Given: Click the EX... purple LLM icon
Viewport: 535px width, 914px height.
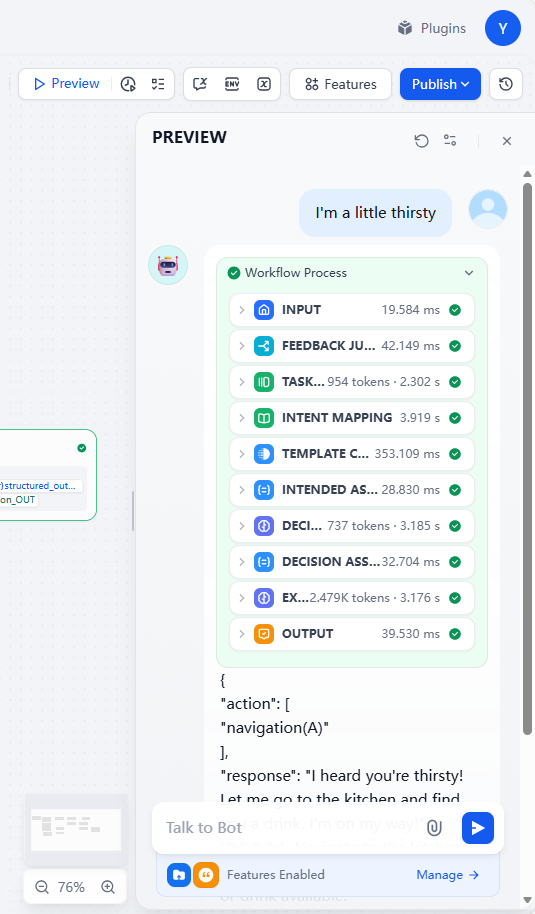Looking at the screenshot, I should pos(264,597).
